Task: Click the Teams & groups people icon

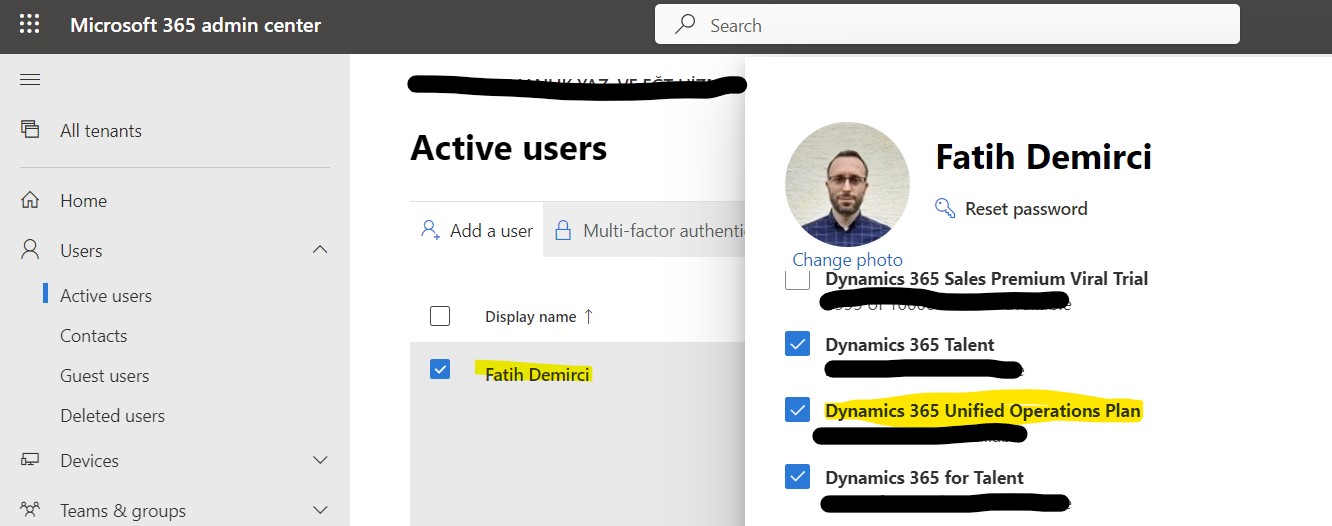Action: (x=30, y=510)
